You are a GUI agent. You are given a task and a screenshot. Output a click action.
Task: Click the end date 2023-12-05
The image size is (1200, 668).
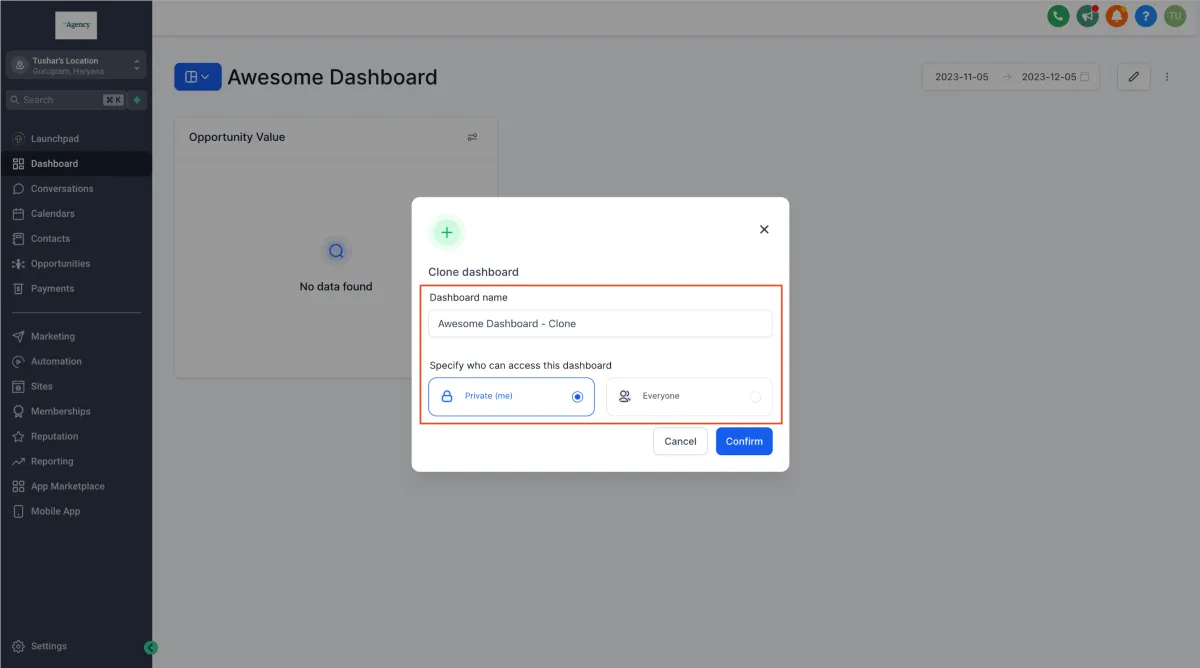click(x=1048, y=77)
